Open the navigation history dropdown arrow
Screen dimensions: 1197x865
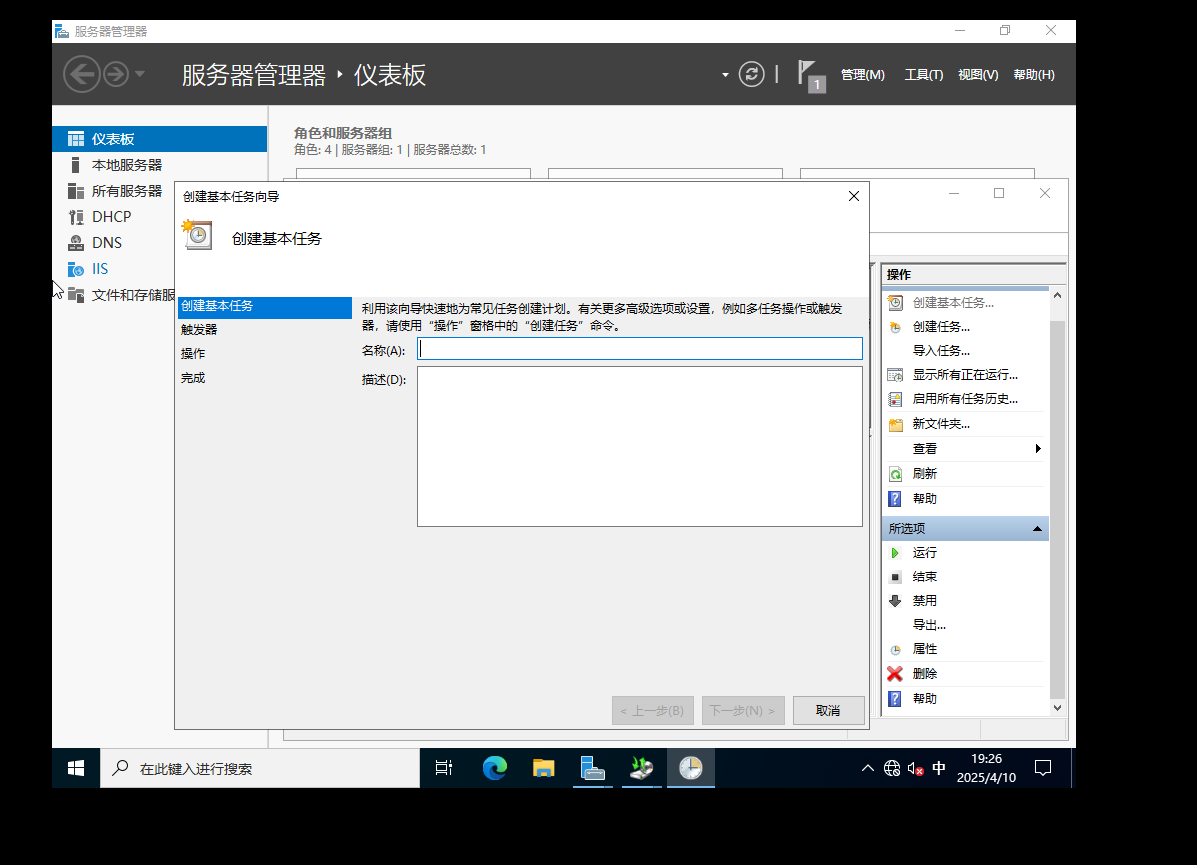(140, 74)
